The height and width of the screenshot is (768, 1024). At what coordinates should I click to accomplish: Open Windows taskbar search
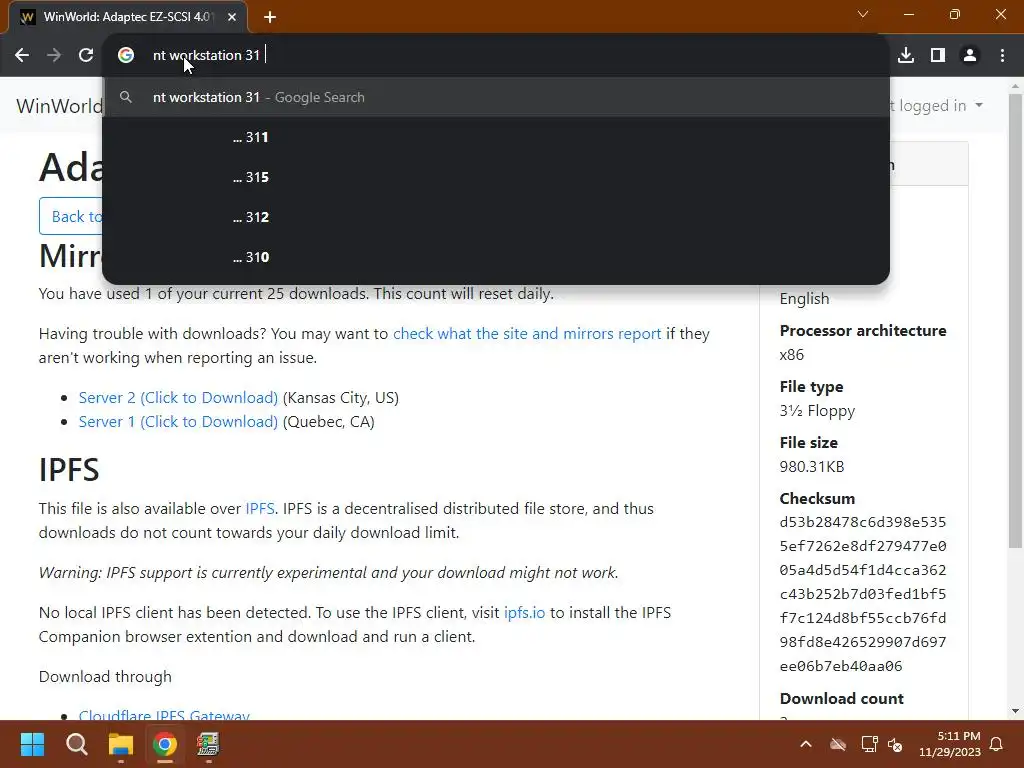tap(76, 744)
